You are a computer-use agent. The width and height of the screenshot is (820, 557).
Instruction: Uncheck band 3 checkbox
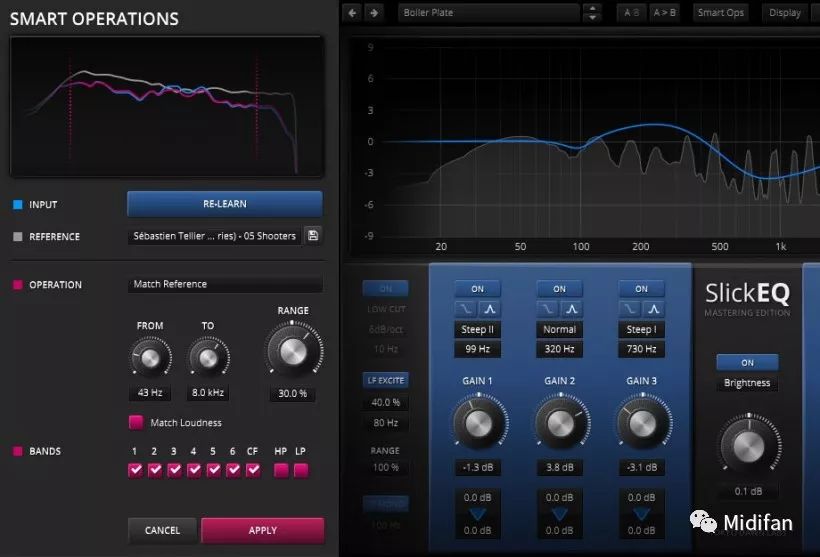pyautogui.click(x=175, y=470)
